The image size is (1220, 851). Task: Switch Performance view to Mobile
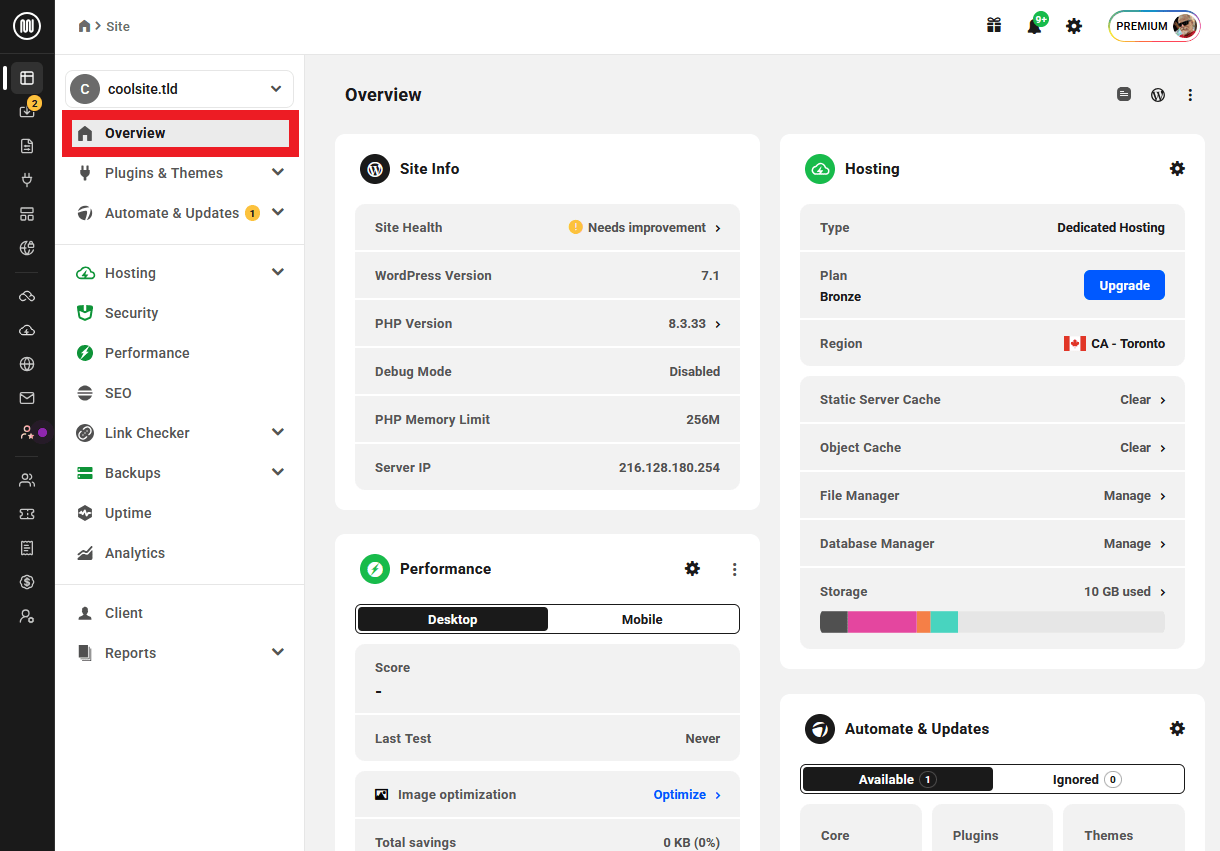[642, 619]
